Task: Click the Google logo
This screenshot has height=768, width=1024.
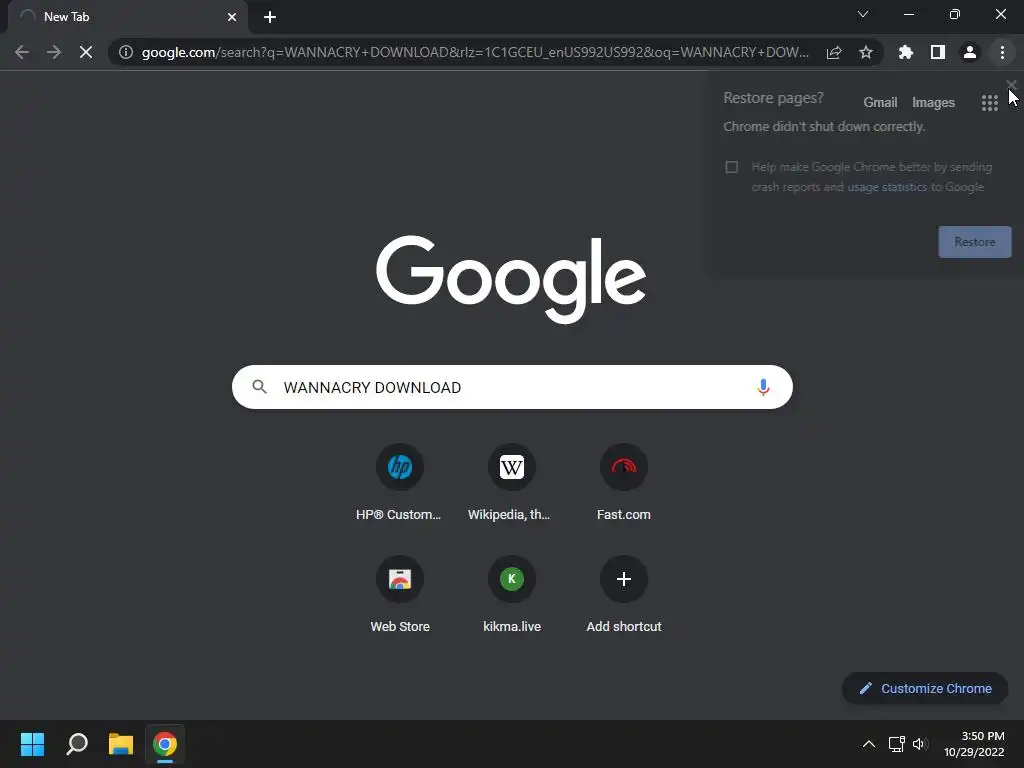Action: pyautogui.click(x=511, y=279)
